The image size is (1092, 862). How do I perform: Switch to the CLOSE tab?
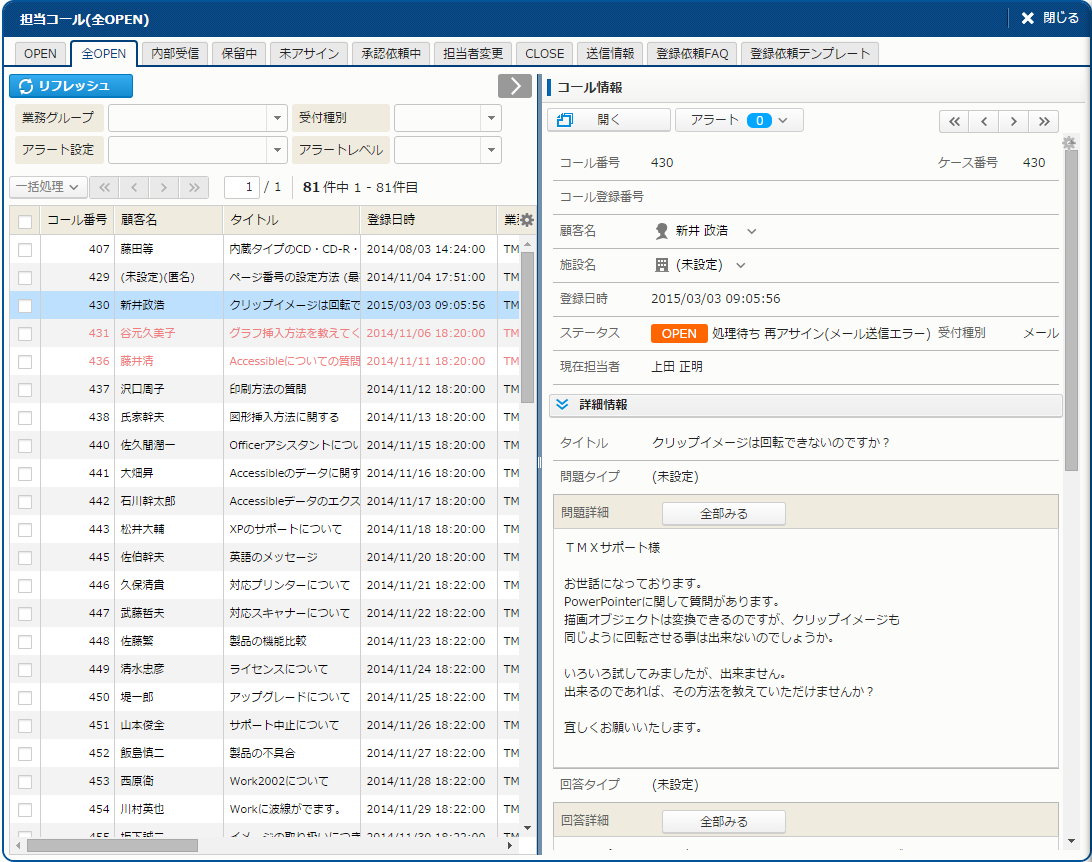[x=545, y=54]
